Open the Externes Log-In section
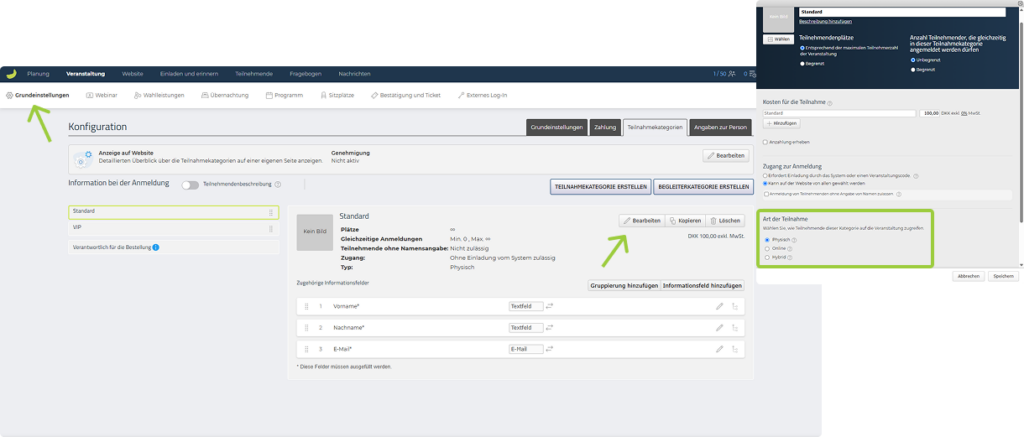Image resolution: width=1024 pixels, height=437 pixels. 483,95
